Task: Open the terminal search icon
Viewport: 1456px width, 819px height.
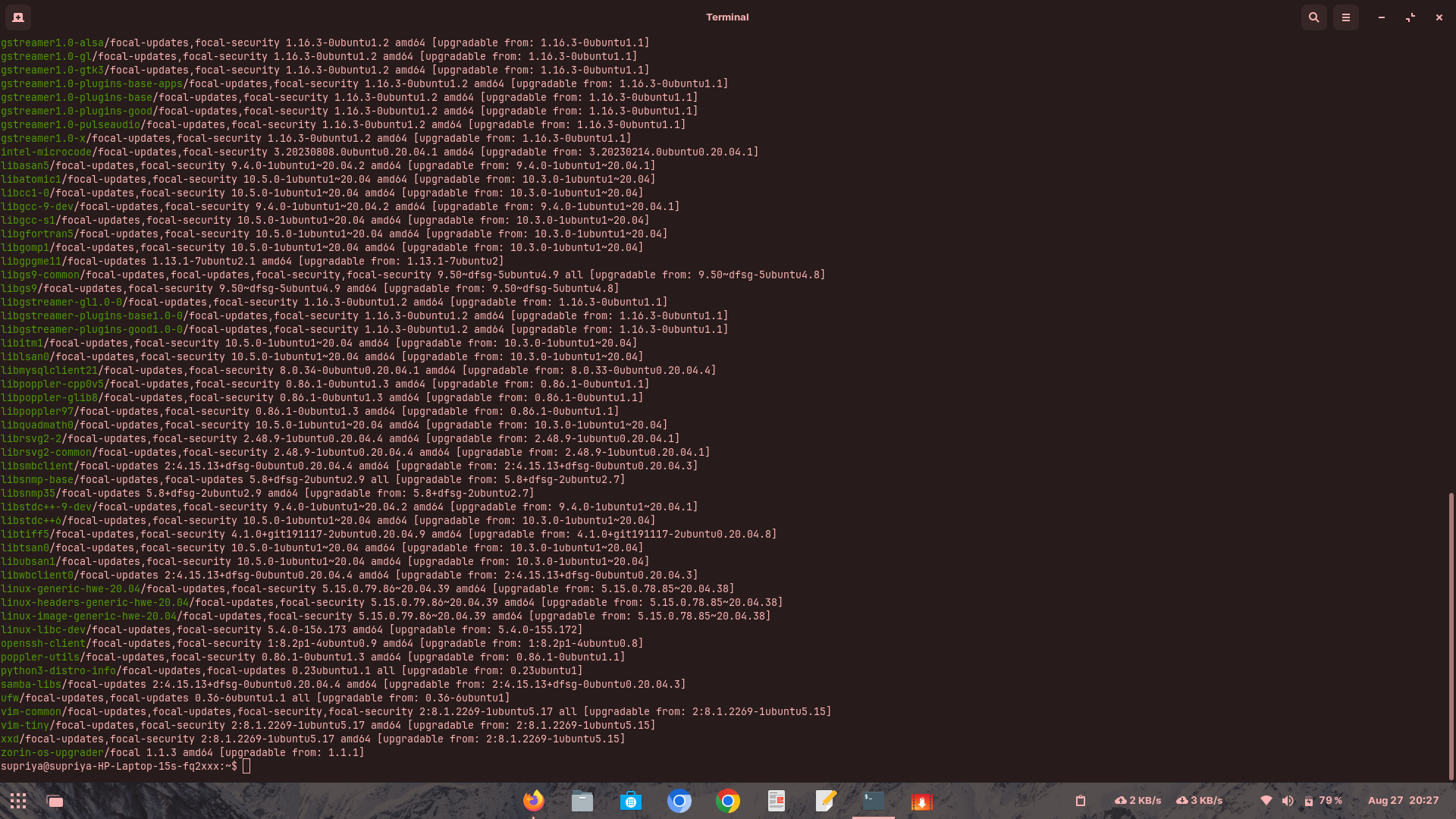Action: click(x=1314, y=17)
